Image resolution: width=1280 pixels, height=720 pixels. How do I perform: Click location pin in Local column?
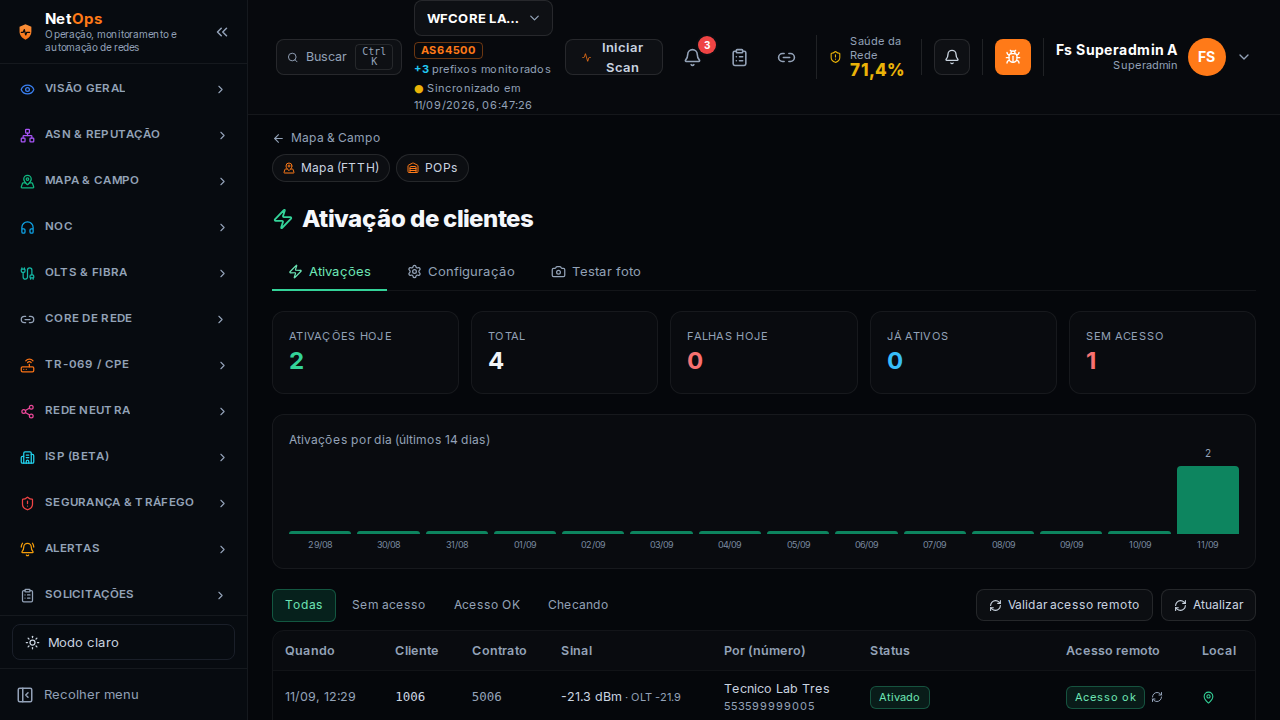point(1208,697)
